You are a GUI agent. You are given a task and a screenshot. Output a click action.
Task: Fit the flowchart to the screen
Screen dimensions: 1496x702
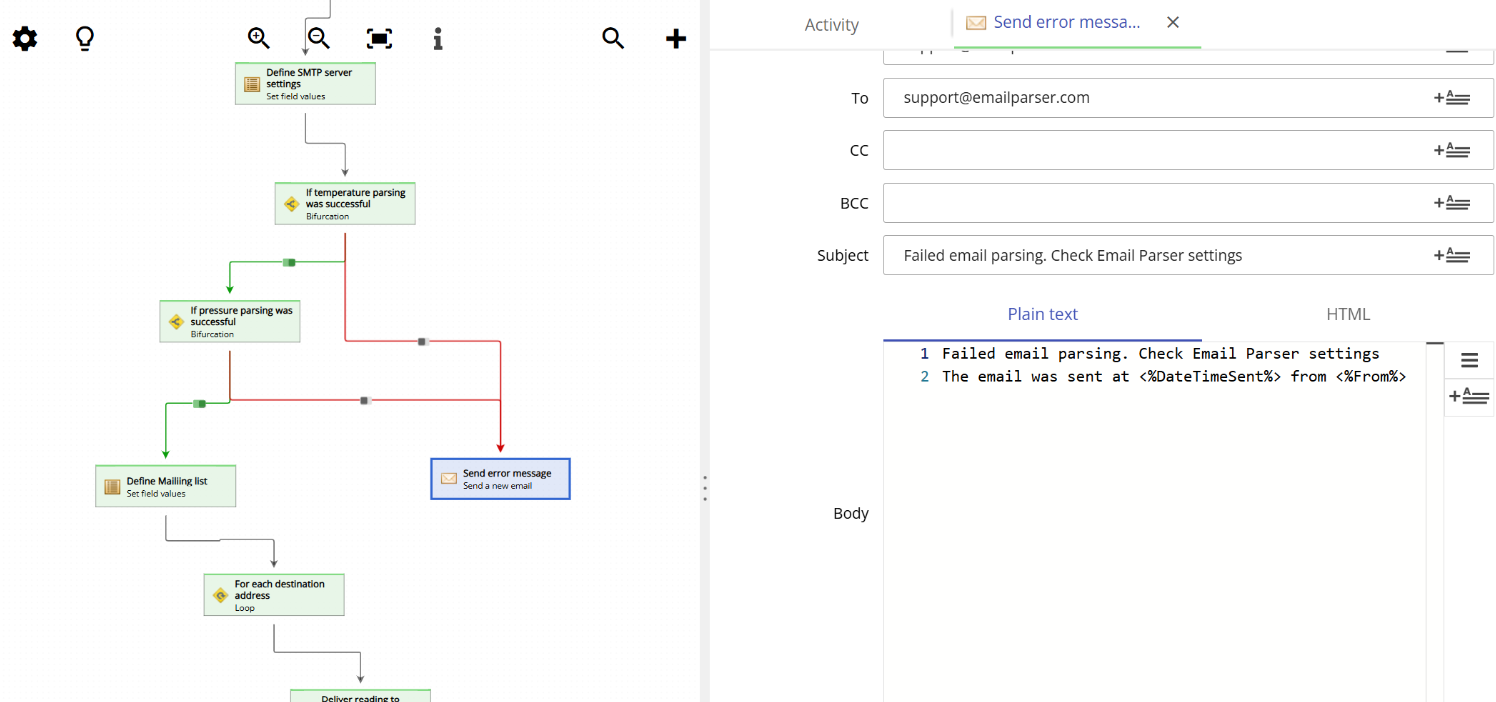(x=379, y=38)
